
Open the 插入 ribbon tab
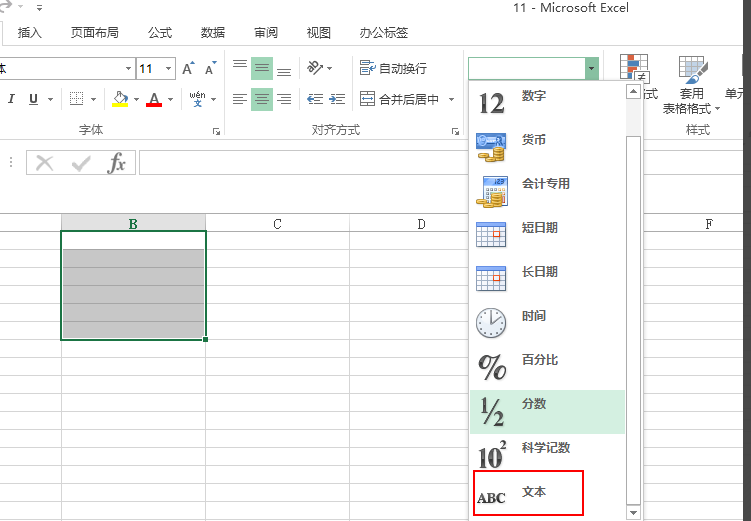(x=29, y=33)
